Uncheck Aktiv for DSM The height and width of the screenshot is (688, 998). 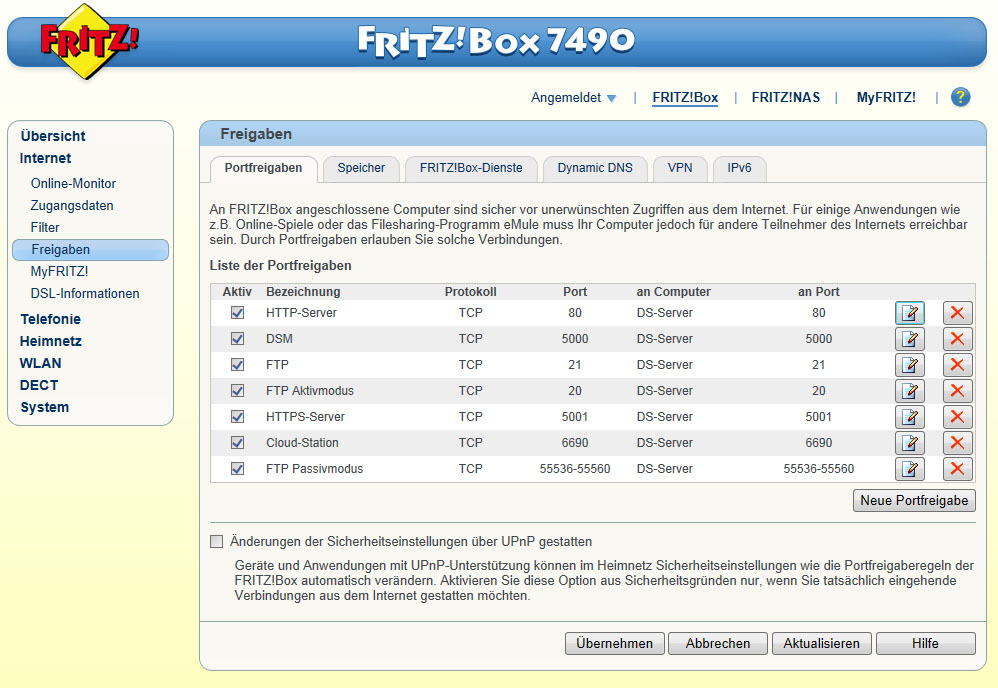237,339
